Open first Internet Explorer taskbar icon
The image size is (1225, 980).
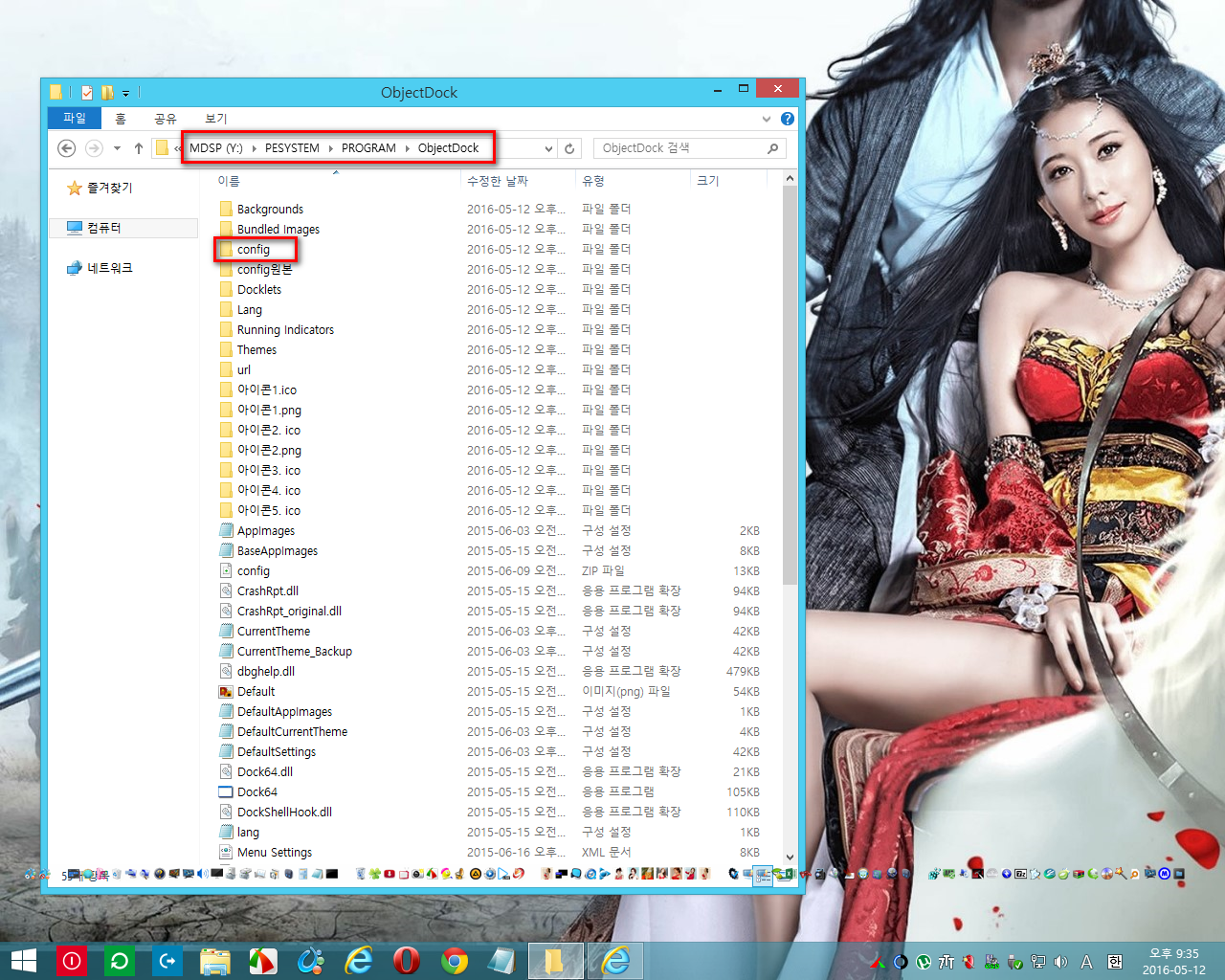359,960
